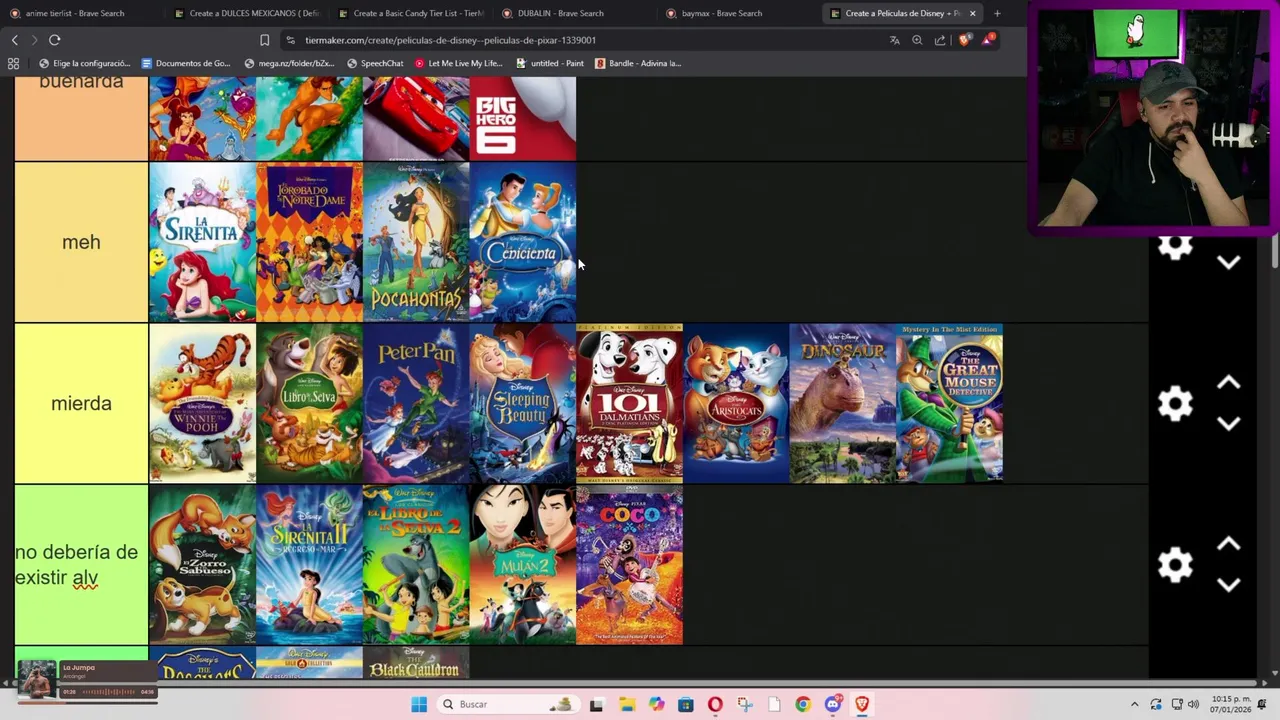
Task: Open the Windows Start menu
Action: (419, 704)
